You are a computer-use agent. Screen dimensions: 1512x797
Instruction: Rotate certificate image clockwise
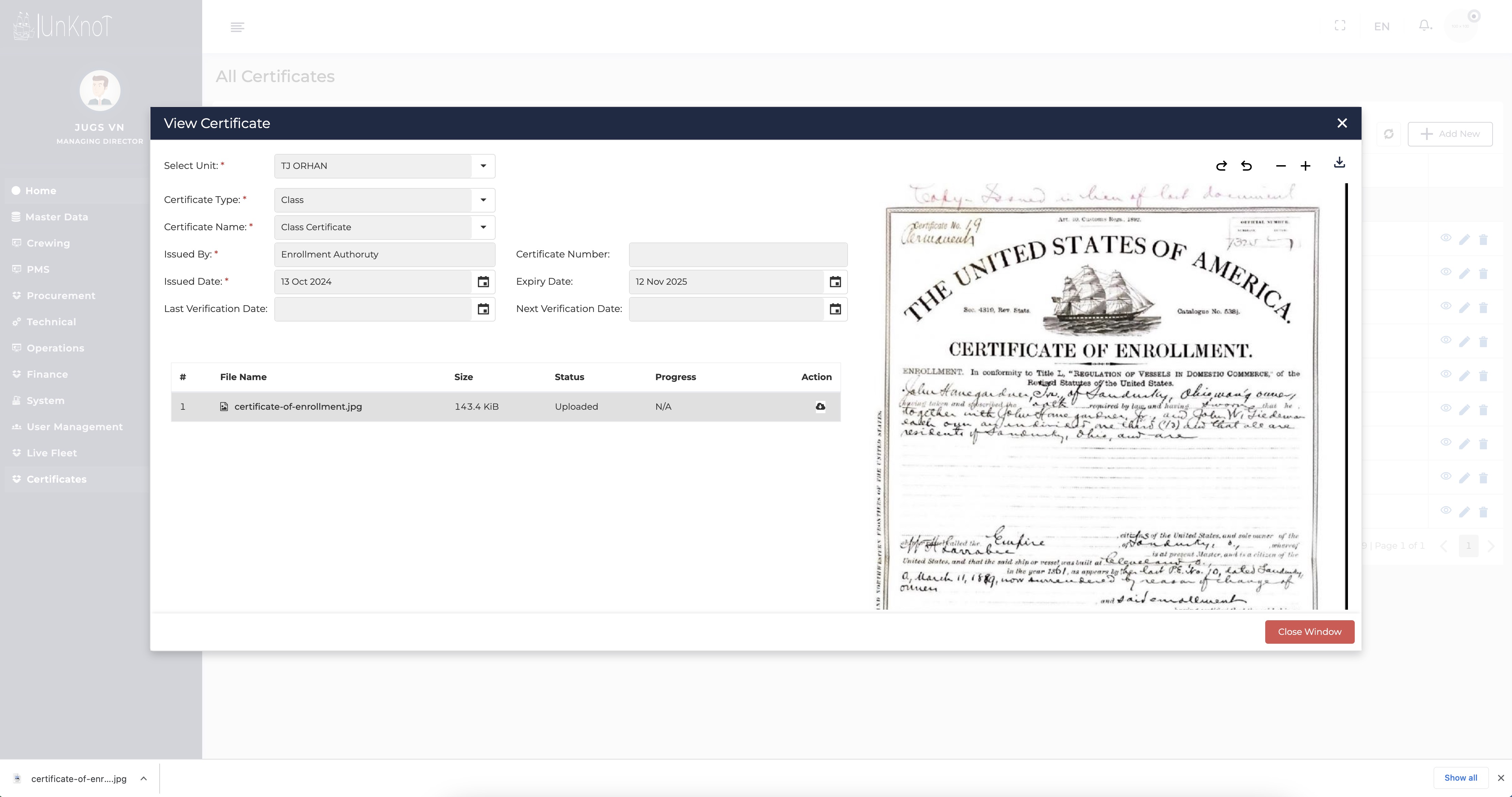coord(1221,166)
